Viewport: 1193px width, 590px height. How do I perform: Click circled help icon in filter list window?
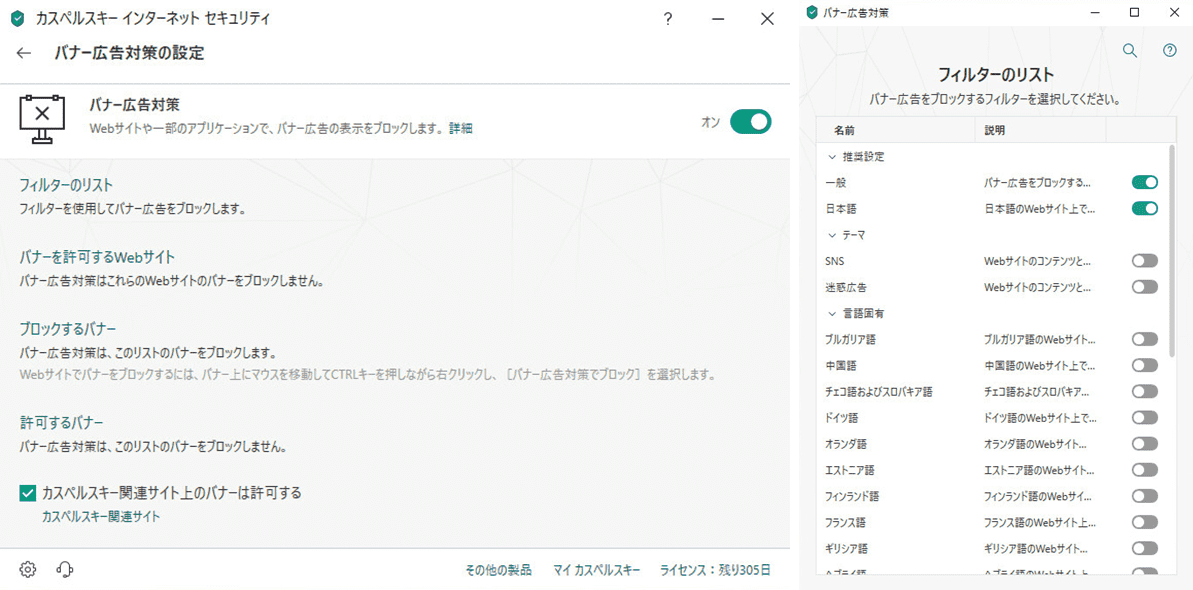(1170, 50)
